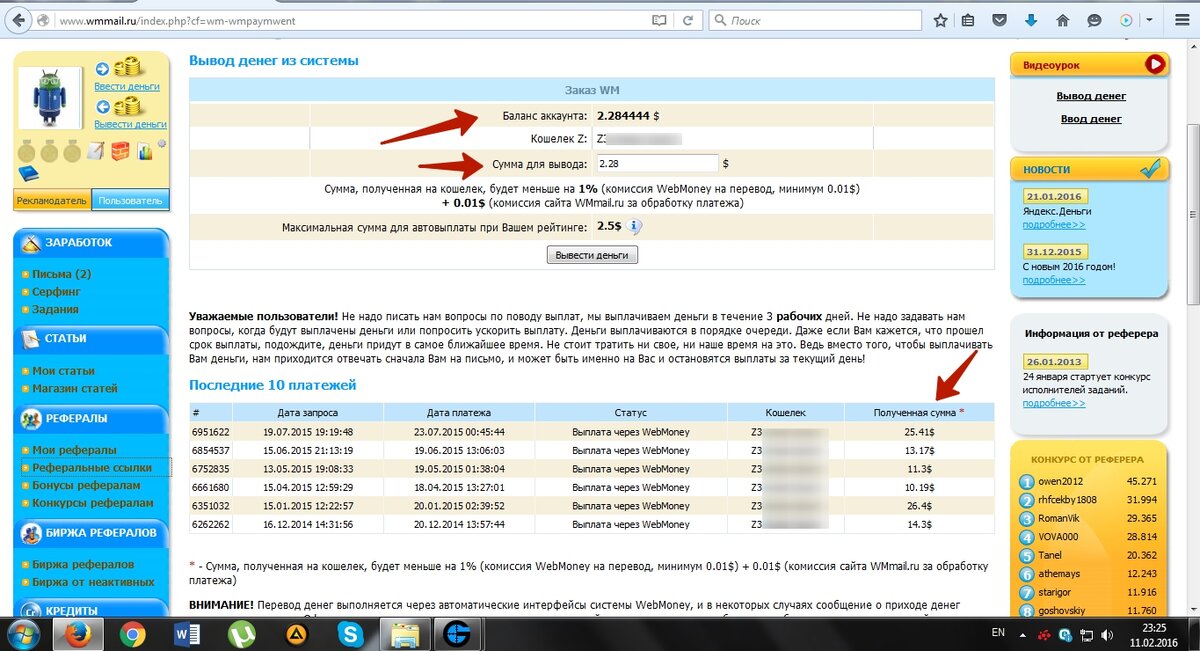Open file explorer folder in taskbar

(405, 634)
